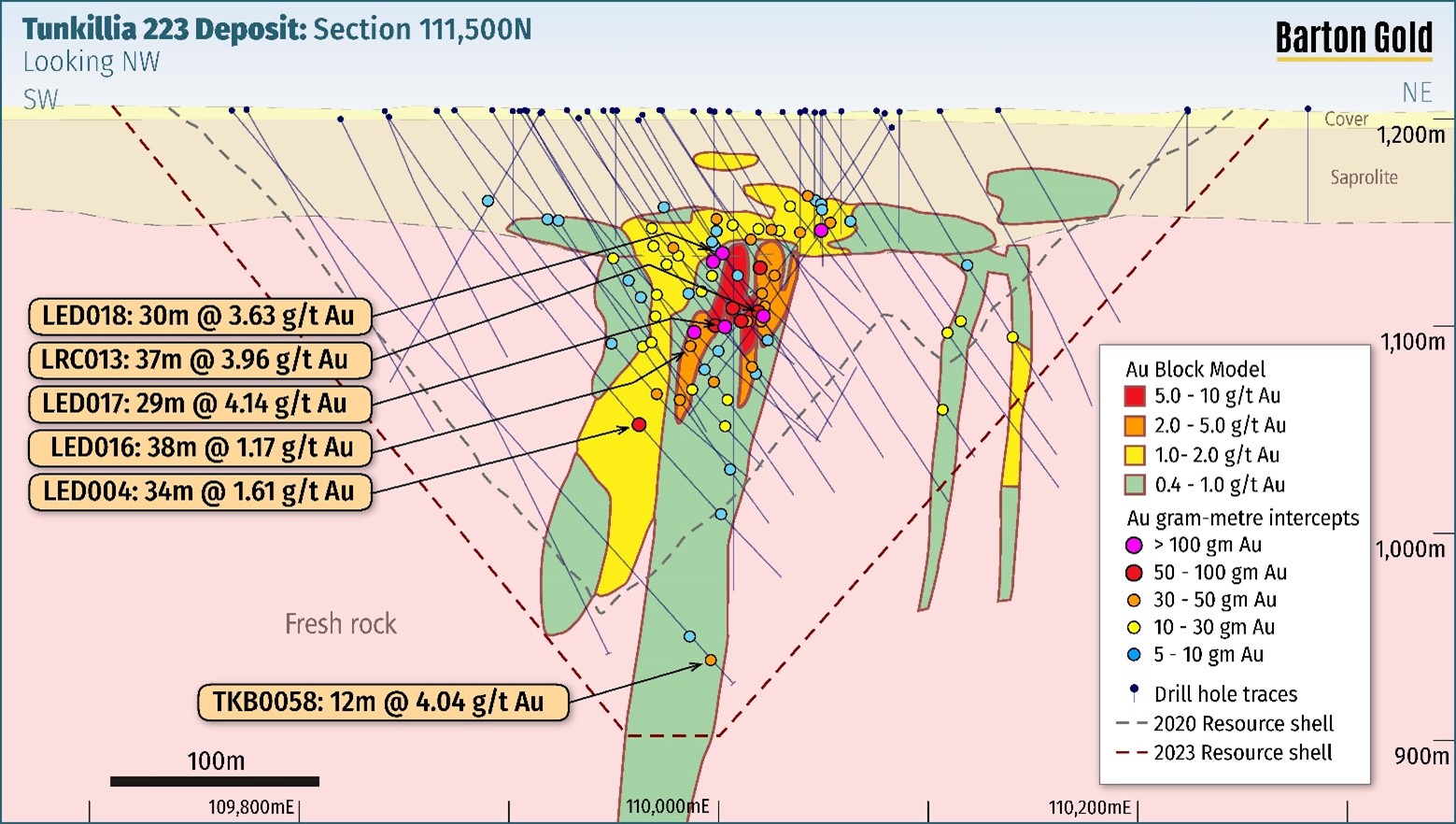The height and width of the screenshot is (824, 1456).
Task: Click the 110,000mE easting axis label
Action: 667,806
